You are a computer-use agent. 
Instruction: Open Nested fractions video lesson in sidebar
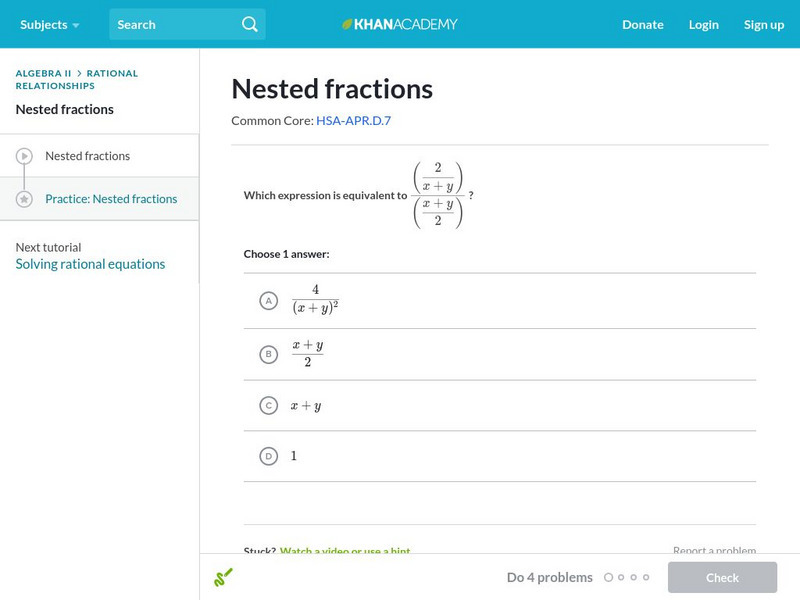click(x=87, y=156)
